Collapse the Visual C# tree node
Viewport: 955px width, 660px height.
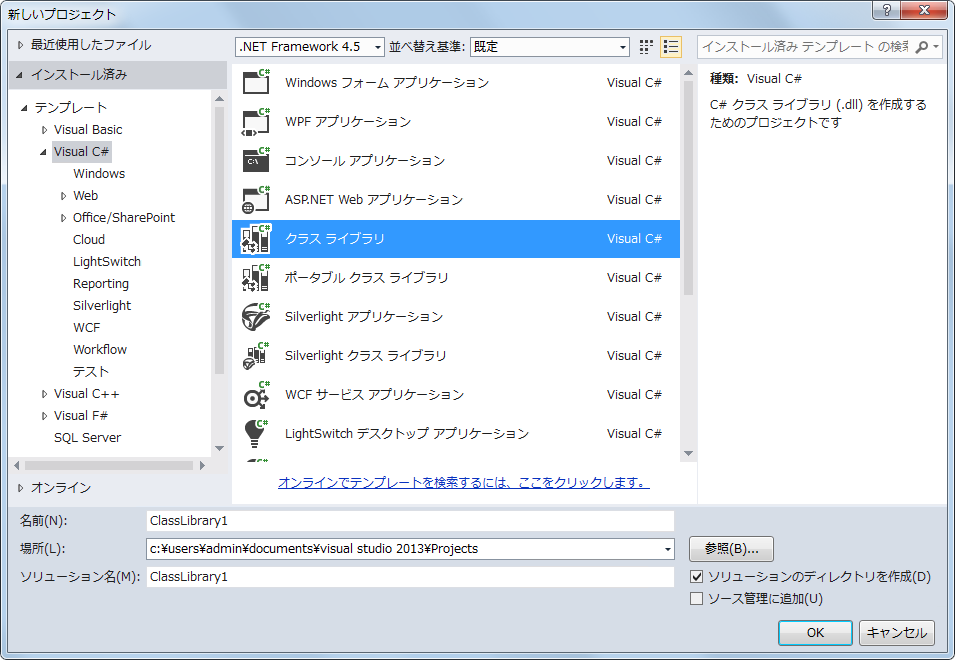(x=43, y=152)
